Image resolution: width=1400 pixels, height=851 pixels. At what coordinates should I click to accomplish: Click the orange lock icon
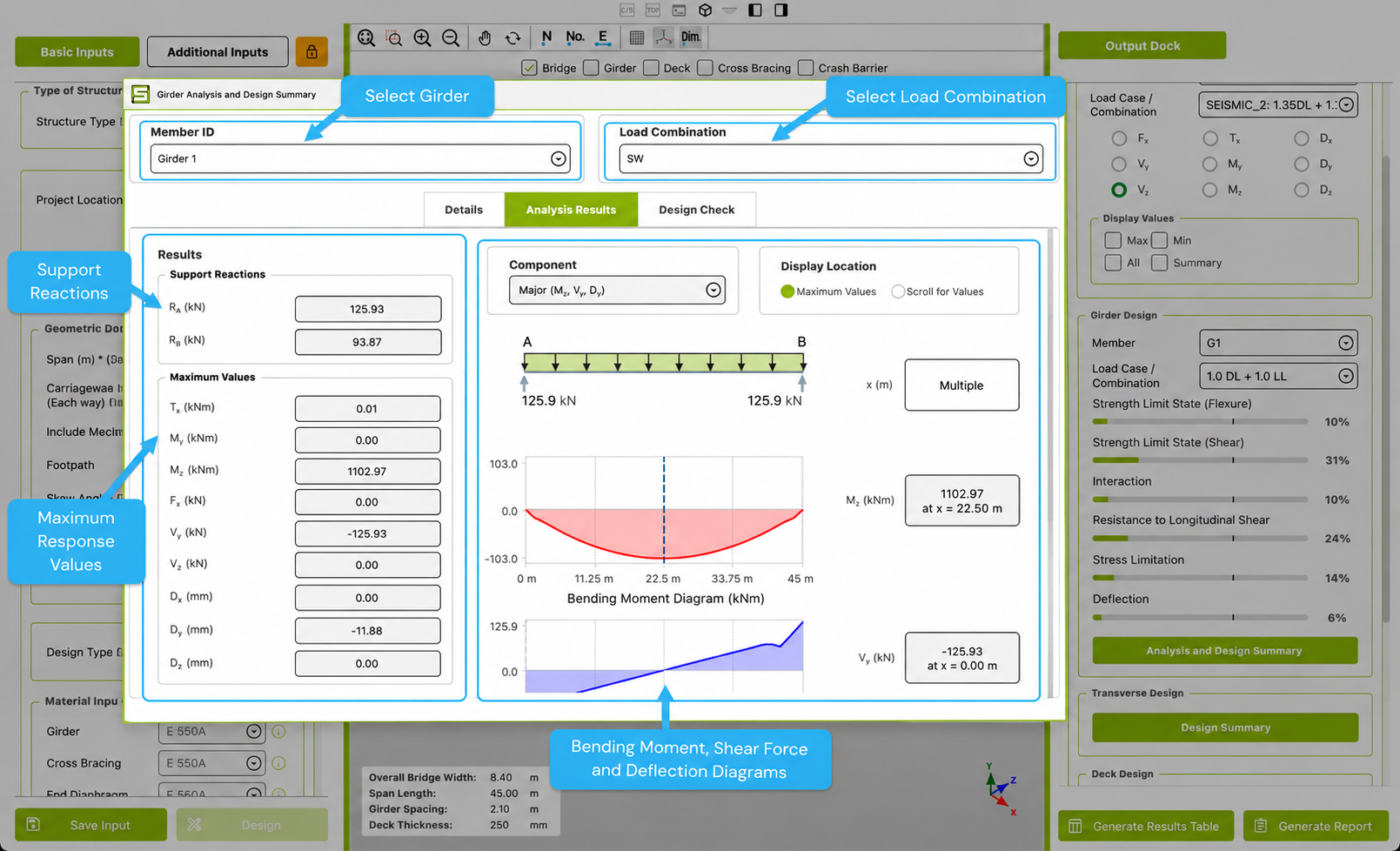pos(311,52)
